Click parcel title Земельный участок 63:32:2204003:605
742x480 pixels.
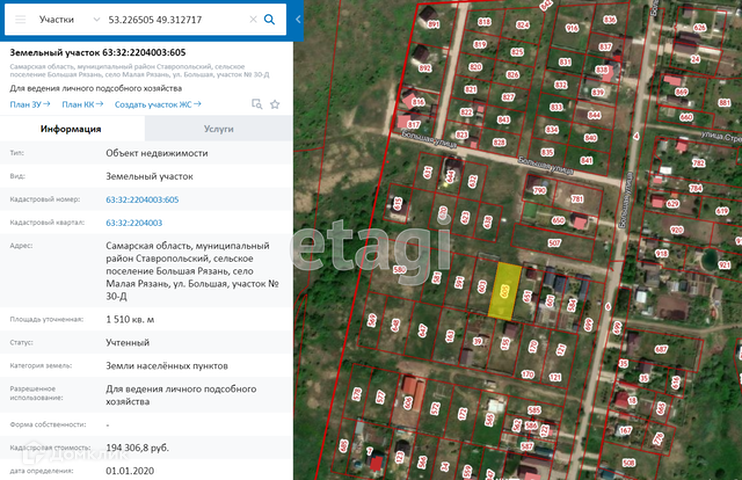(x=98, y=53)
